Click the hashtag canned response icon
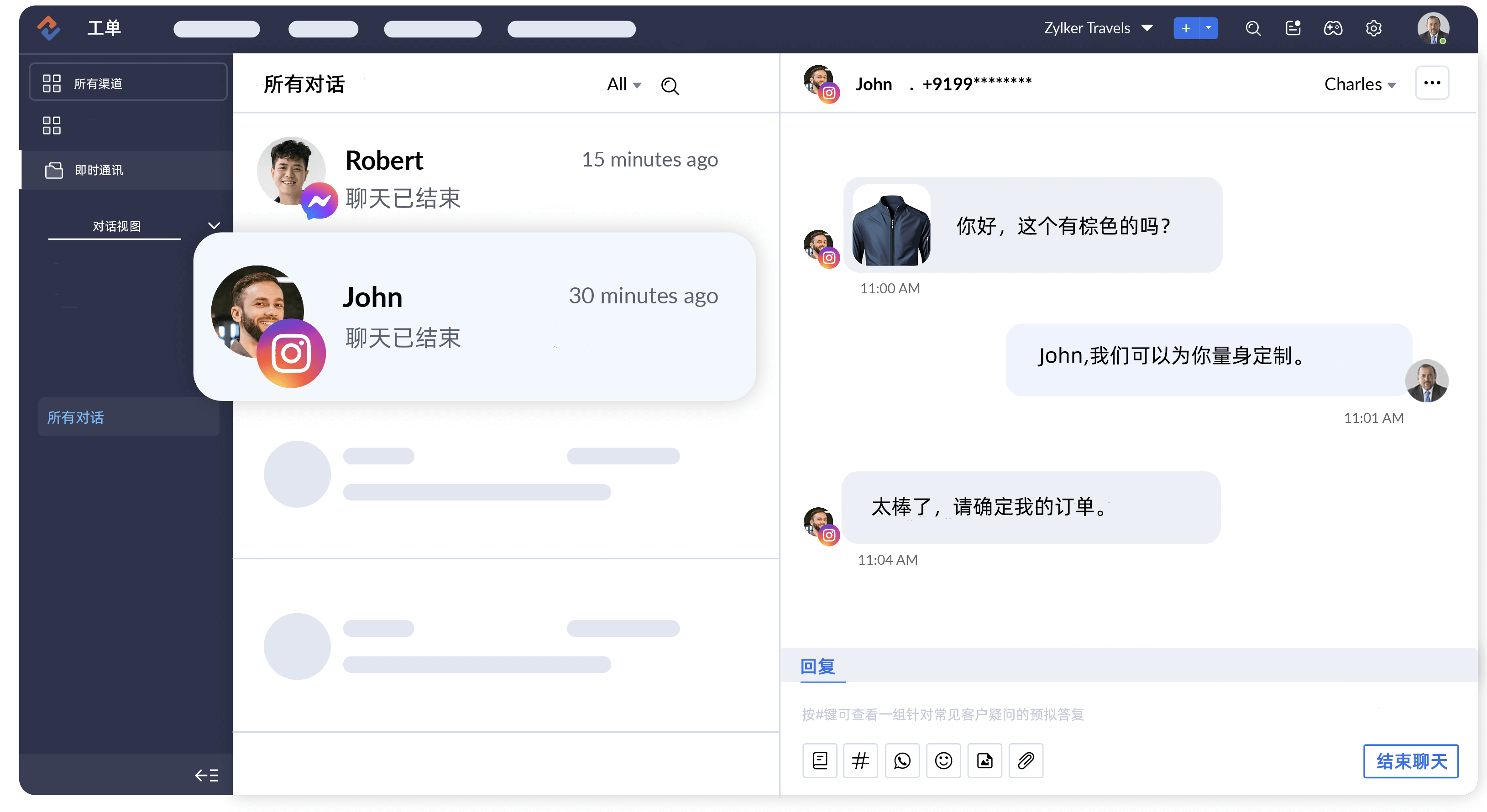This screenshot has width=1487, height=812. tap(860, 760)
